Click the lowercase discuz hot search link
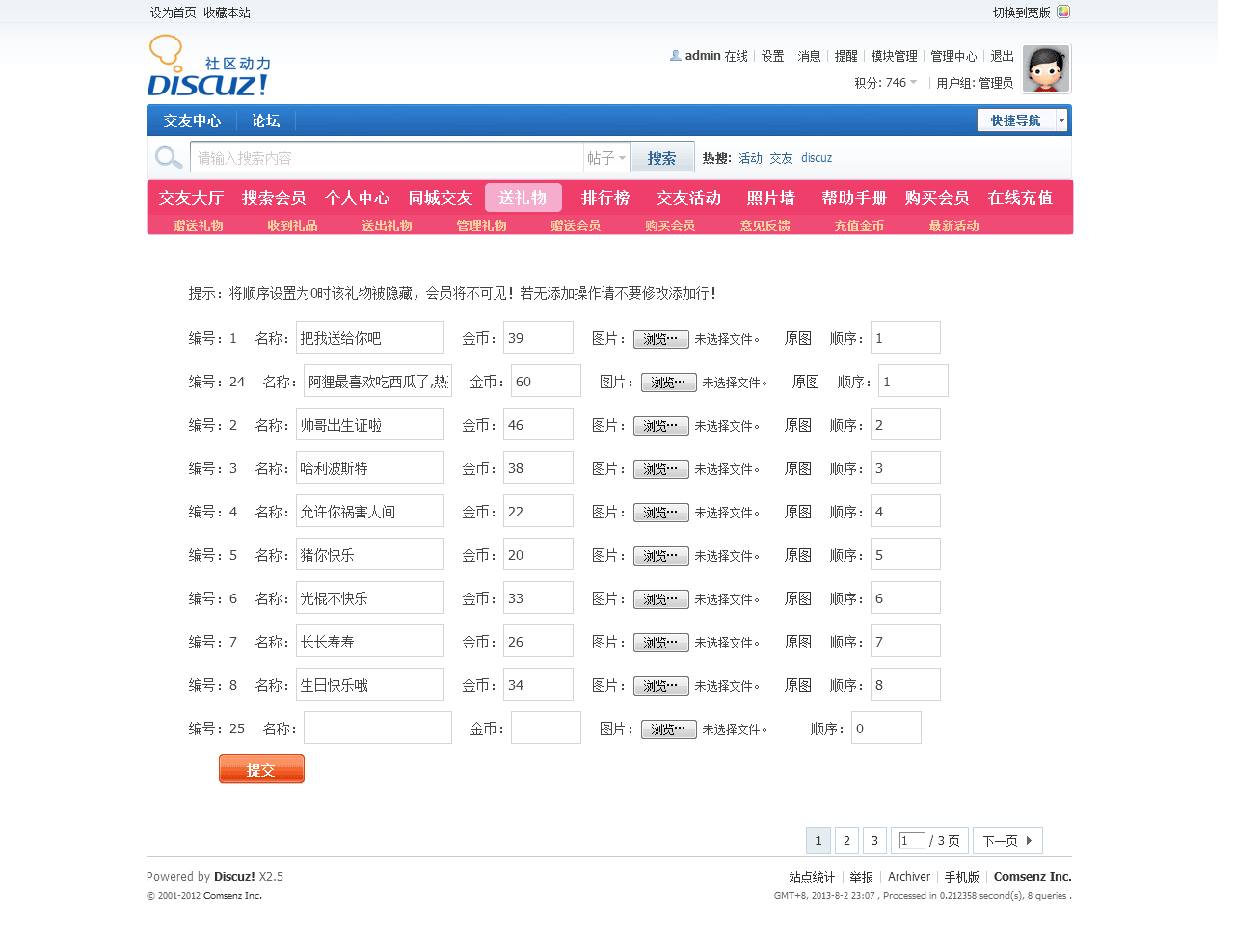The height and width of the screenshot is (952, 1234). [817, 158]
